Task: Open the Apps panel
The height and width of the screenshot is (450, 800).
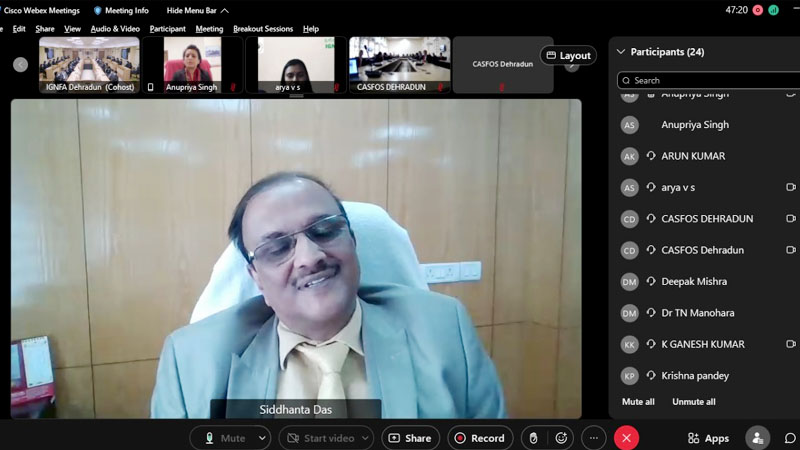Action: (708, 438)
